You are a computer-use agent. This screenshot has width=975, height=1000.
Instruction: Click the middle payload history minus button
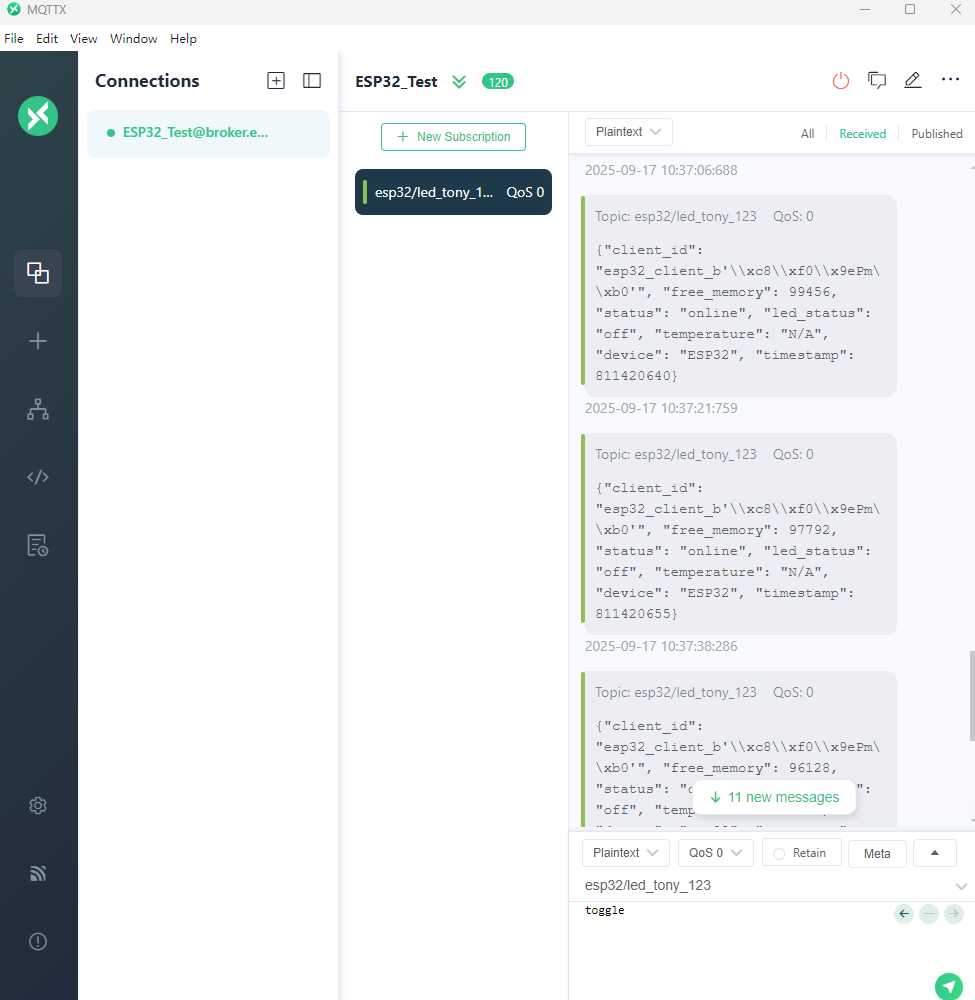(928, 914)
